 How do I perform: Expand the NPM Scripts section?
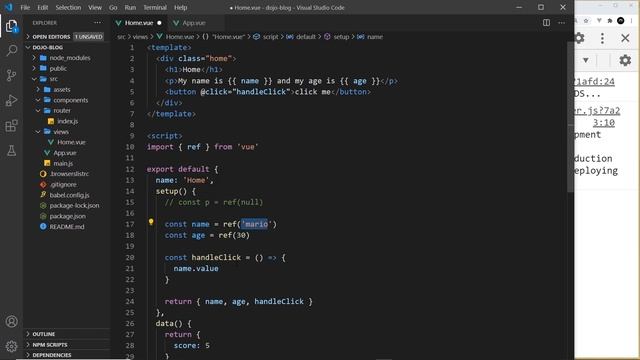[x=67, y=344]
